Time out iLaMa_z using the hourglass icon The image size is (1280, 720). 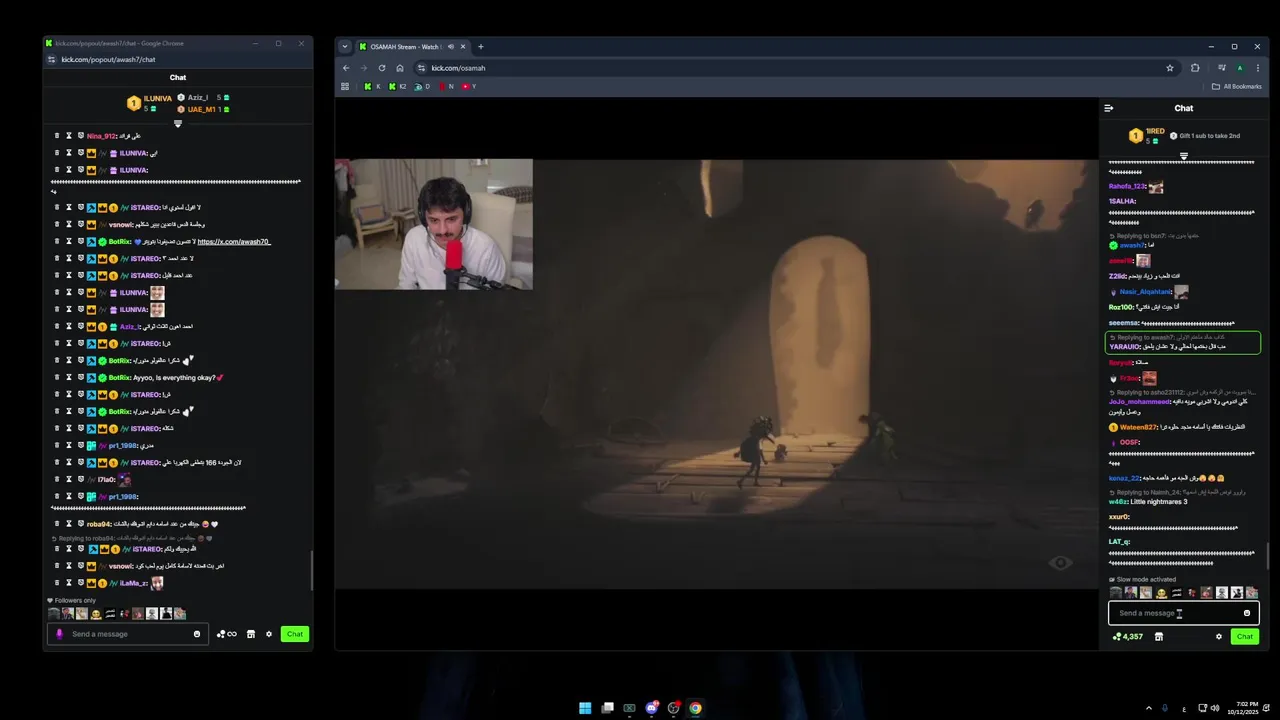[x=69, y=582]
